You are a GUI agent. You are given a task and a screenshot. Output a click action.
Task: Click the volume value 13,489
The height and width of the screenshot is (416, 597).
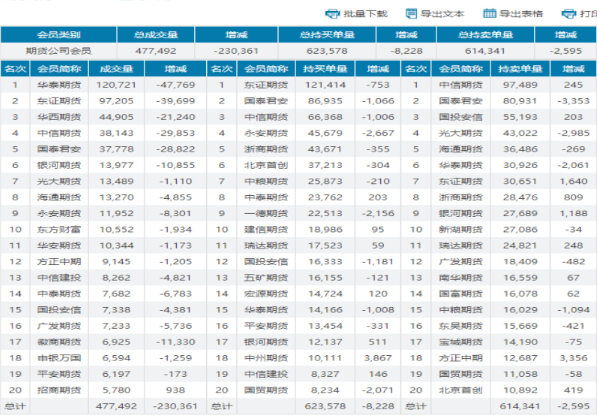pos(117,181)
